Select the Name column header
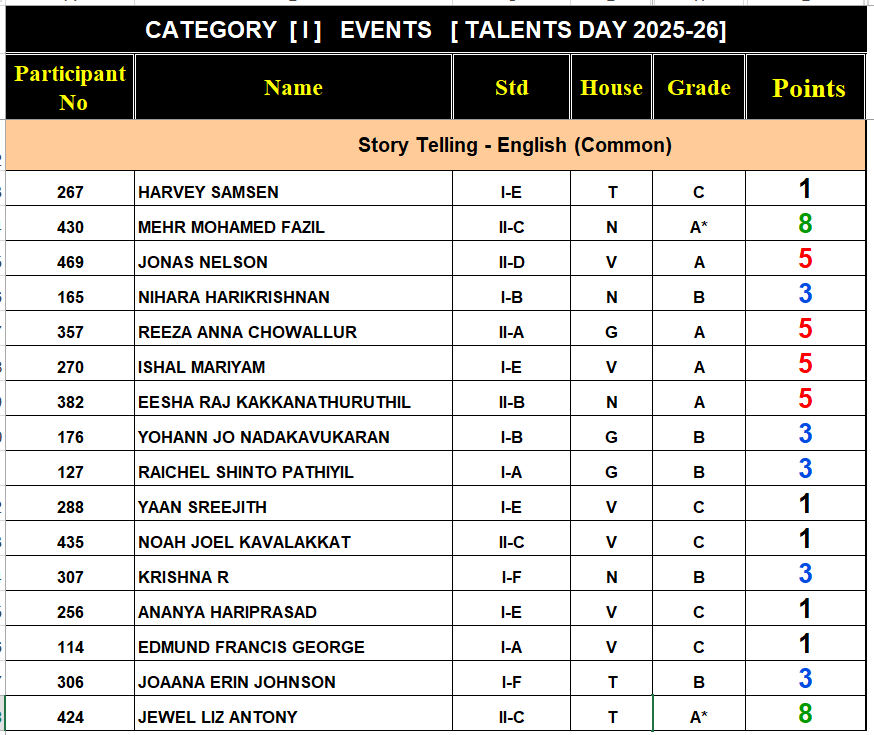The image size is (874, 735). point(293,87)
